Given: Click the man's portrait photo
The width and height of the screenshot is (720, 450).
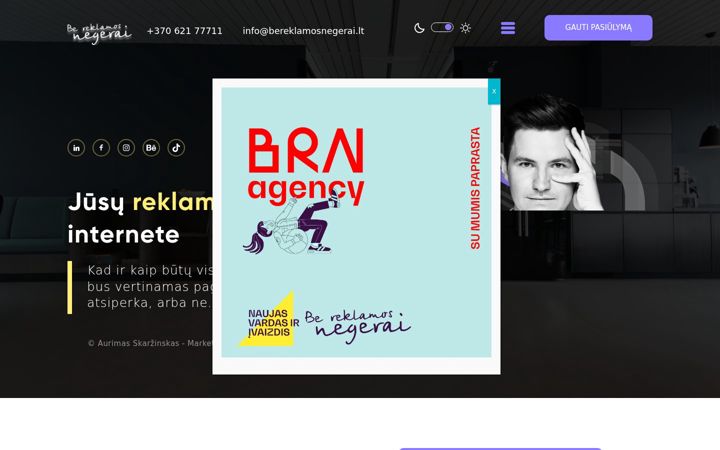Looking at the screenshot, I should point(551,153).
